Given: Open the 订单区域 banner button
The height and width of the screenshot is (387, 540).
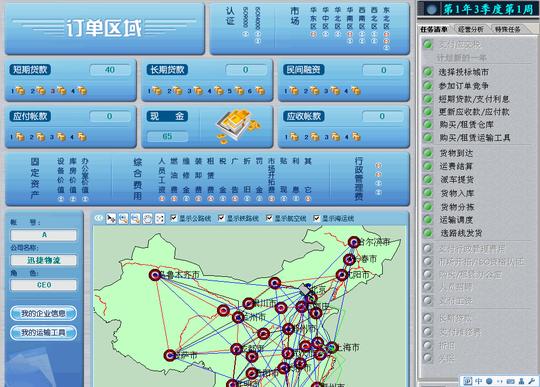Looking at the screenshot, I should 105,29.
